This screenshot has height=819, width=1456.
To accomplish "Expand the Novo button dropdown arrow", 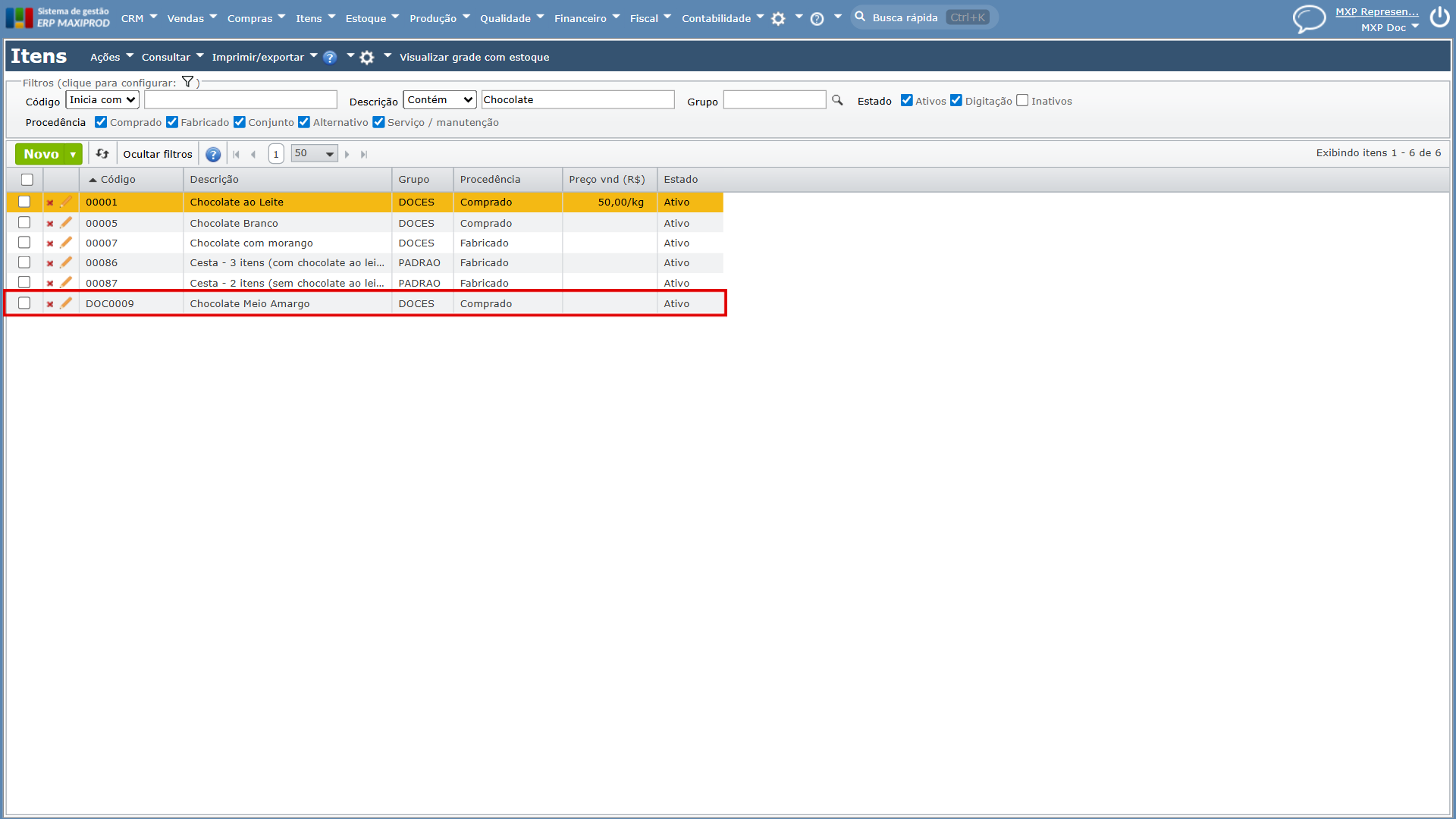I will [x=74, y=155].
